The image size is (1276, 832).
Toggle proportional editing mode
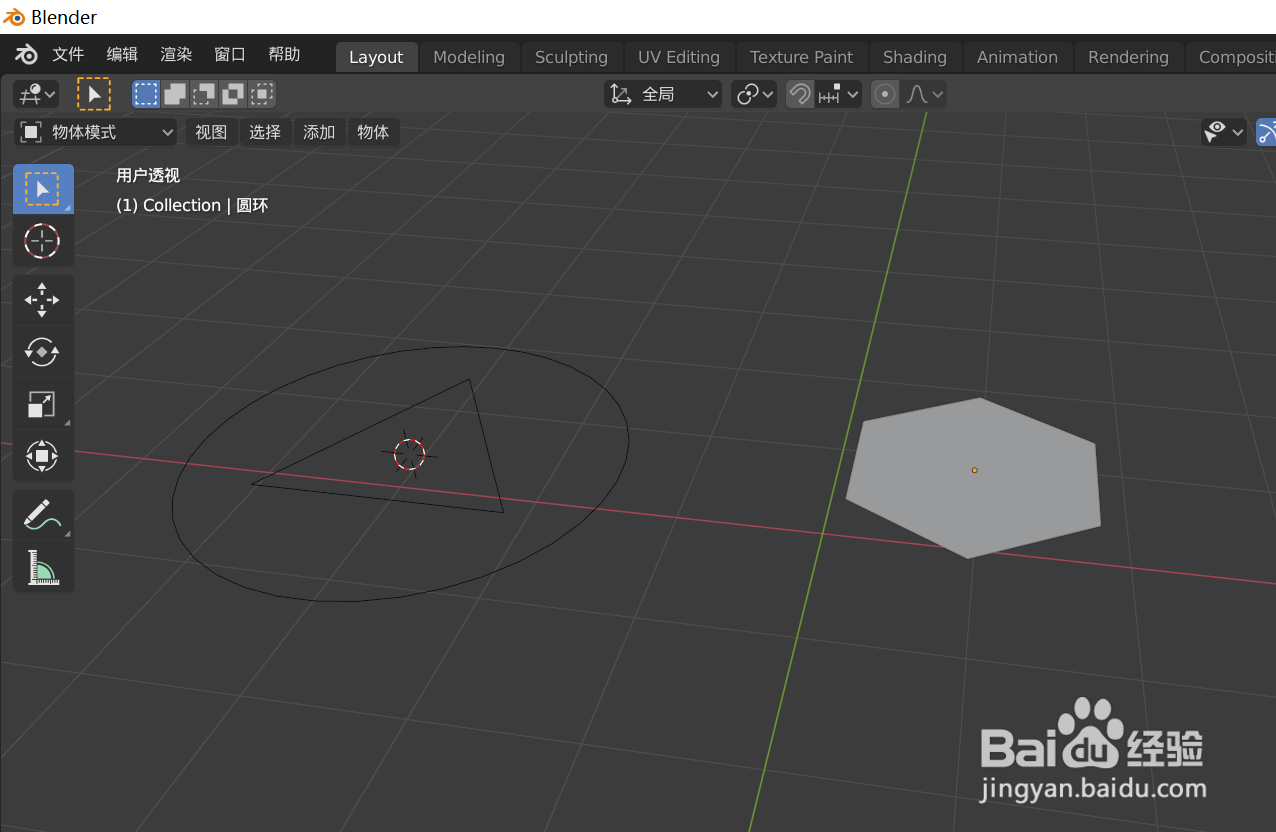884,93
